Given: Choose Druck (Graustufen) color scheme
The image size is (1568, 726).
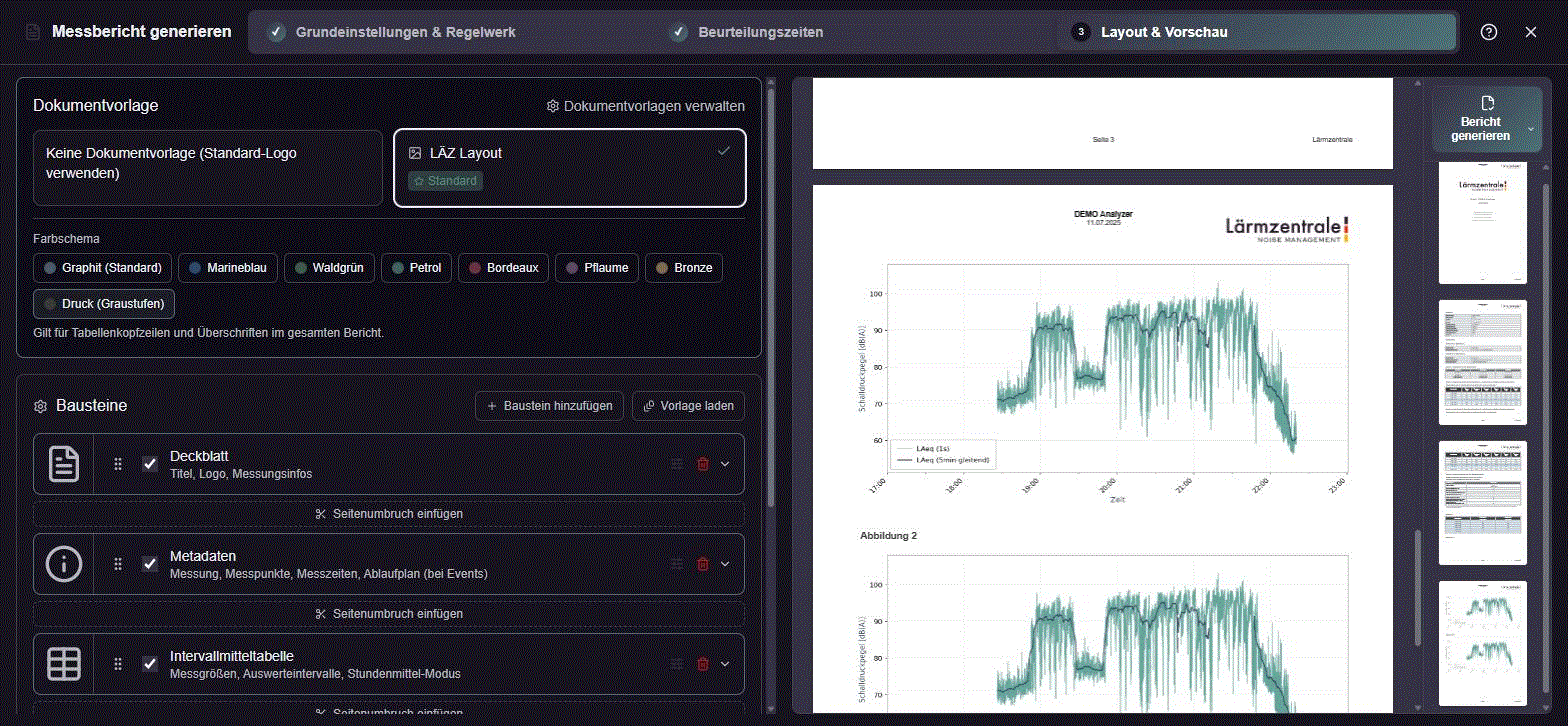Looking at the screenshot, I should point(105,302).
